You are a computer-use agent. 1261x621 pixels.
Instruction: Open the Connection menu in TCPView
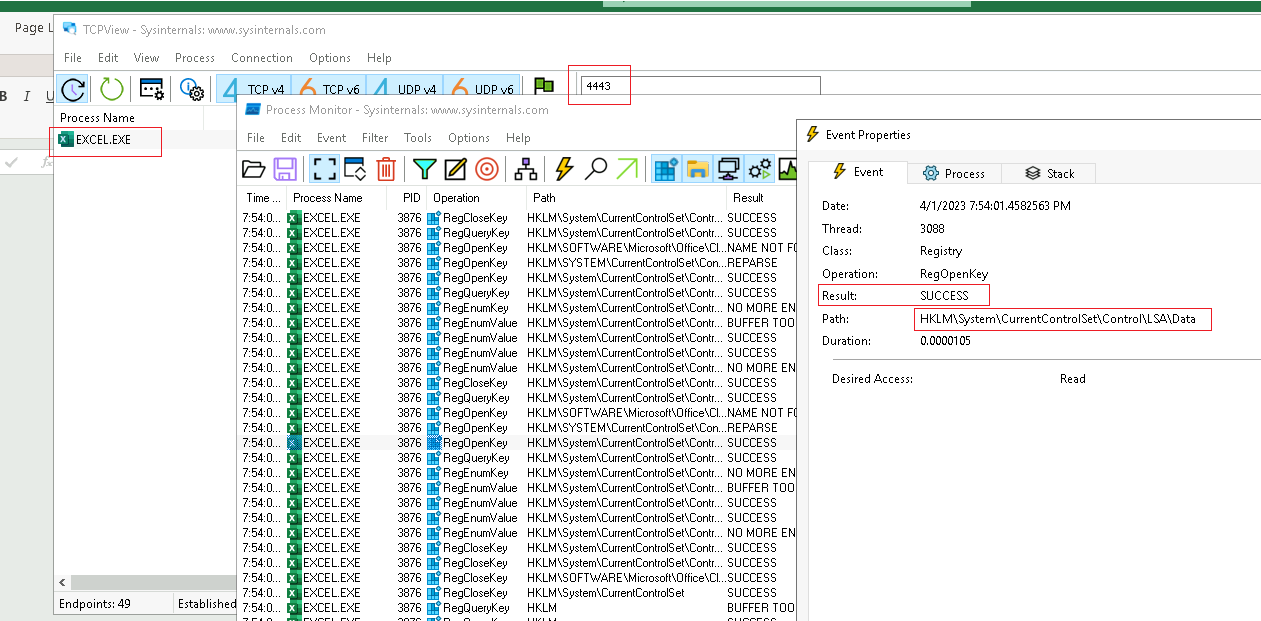262,58
